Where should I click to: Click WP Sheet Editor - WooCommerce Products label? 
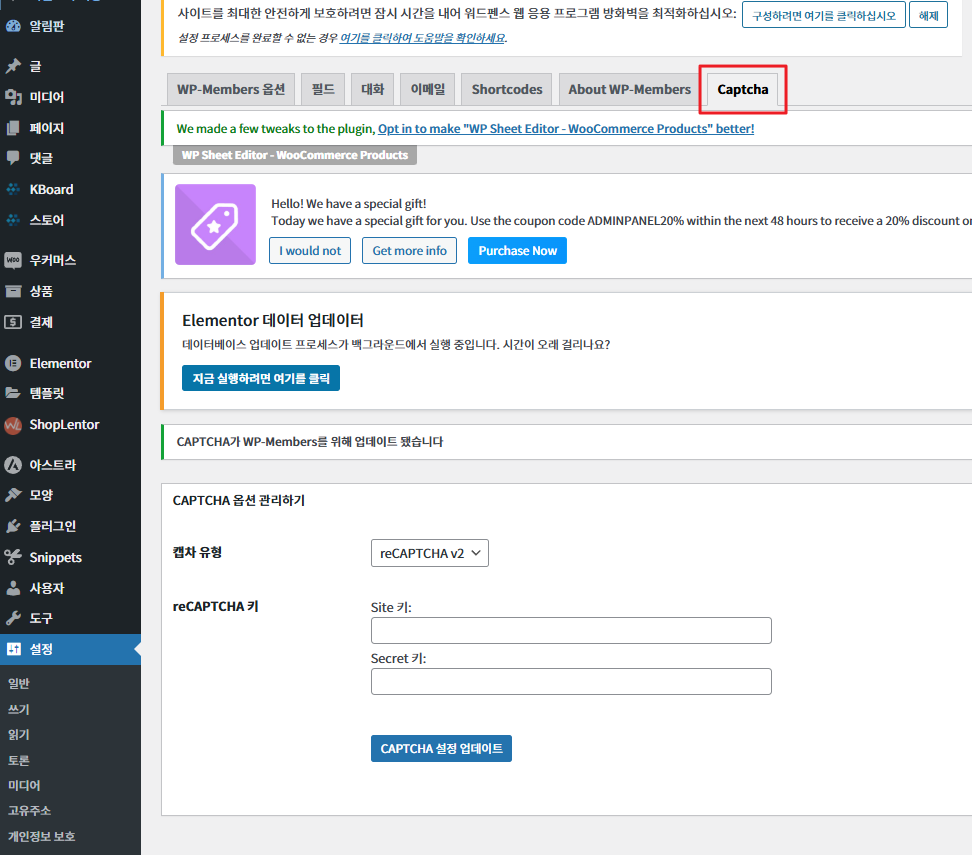pos(294,155)
